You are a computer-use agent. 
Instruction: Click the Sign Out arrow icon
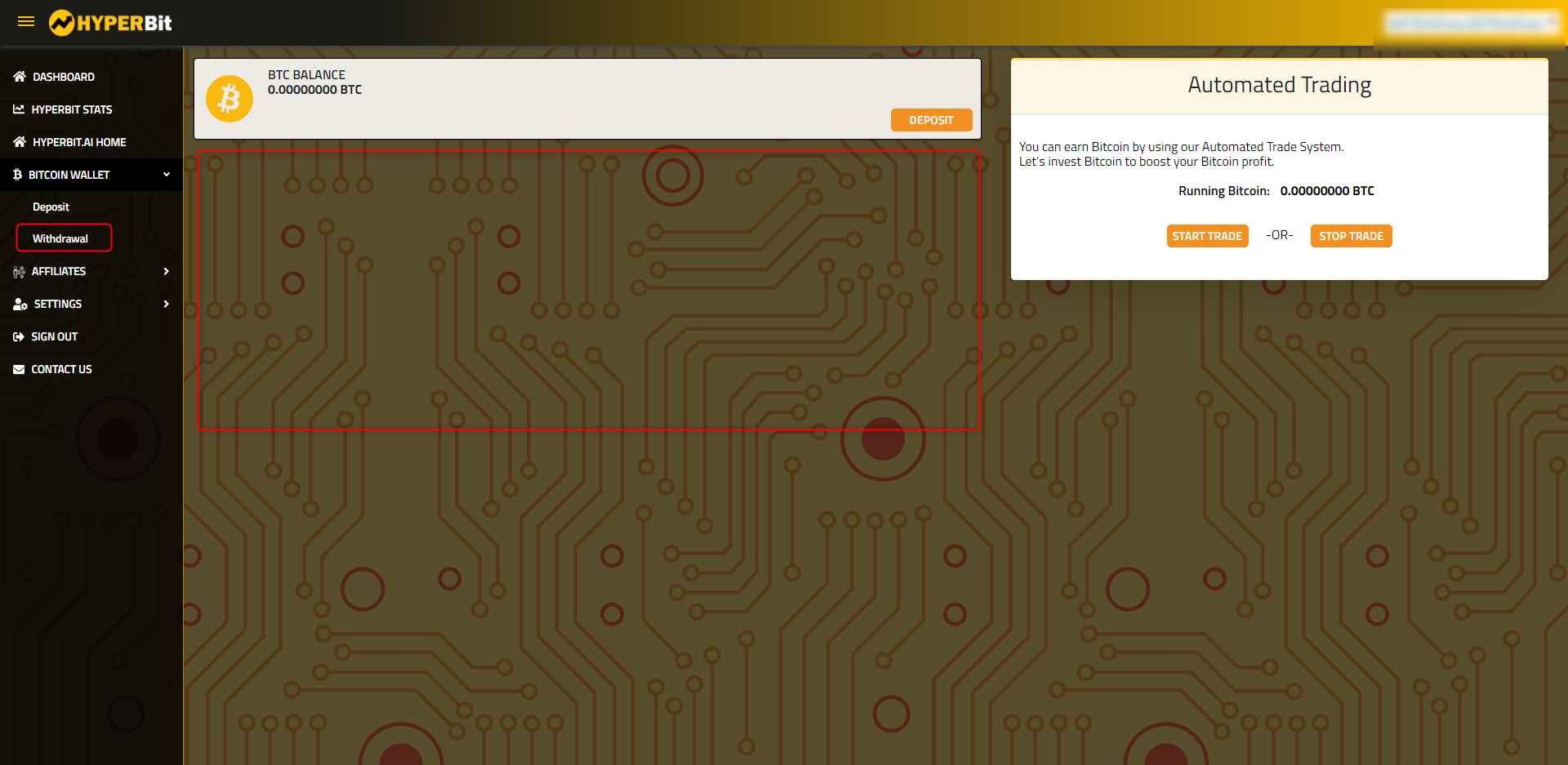pos(19,337)
